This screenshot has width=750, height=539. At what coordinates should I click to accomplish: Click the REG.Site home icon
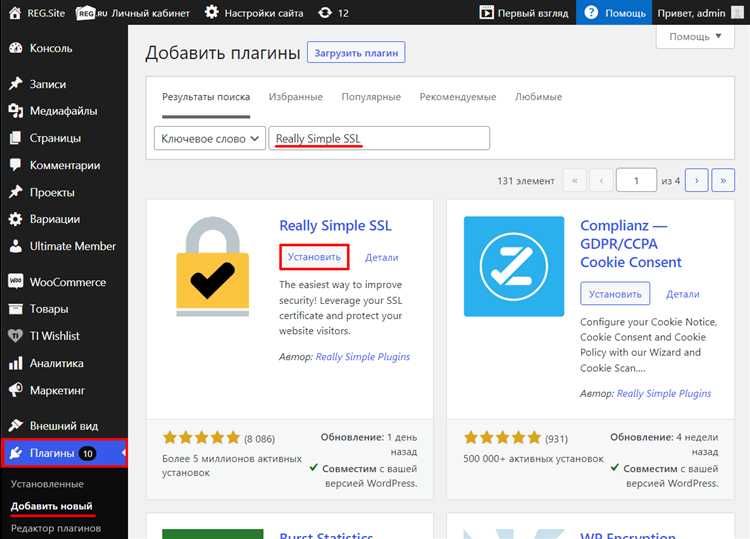[15, 13]
